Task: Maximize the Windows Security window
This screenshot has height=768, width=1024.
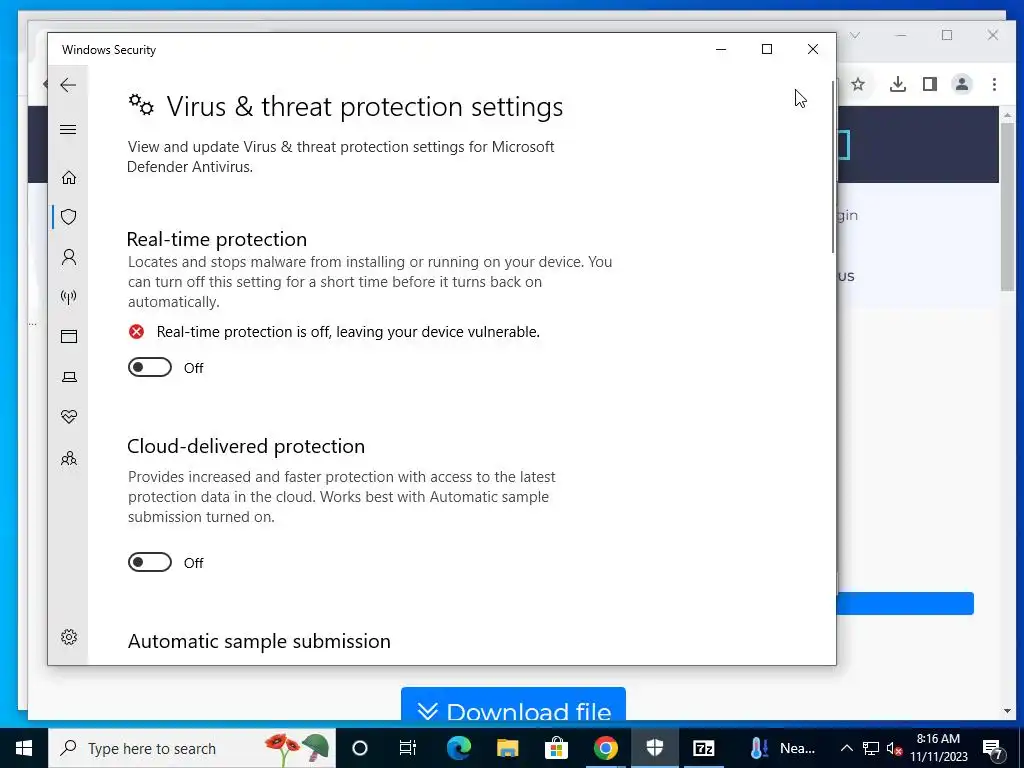Action: pos(767,49)
